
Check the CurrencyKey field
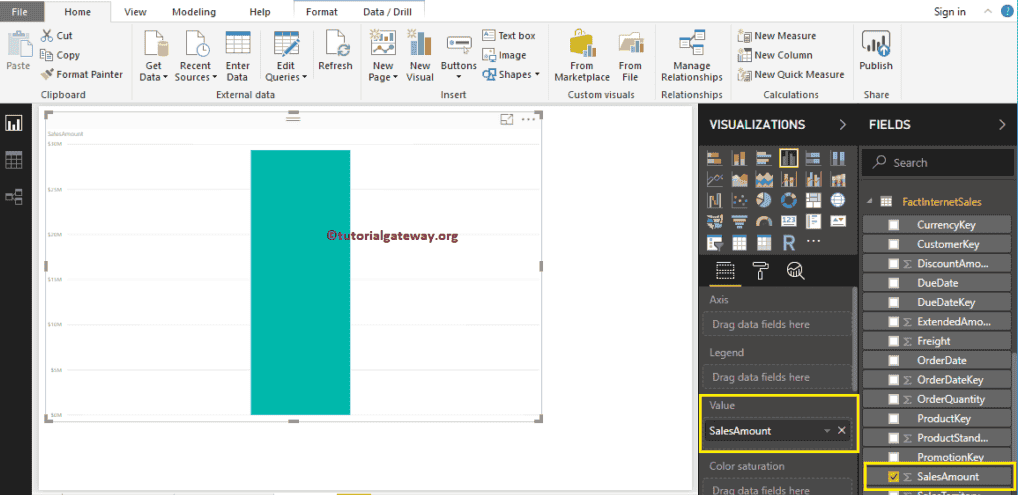coord(894,225)
